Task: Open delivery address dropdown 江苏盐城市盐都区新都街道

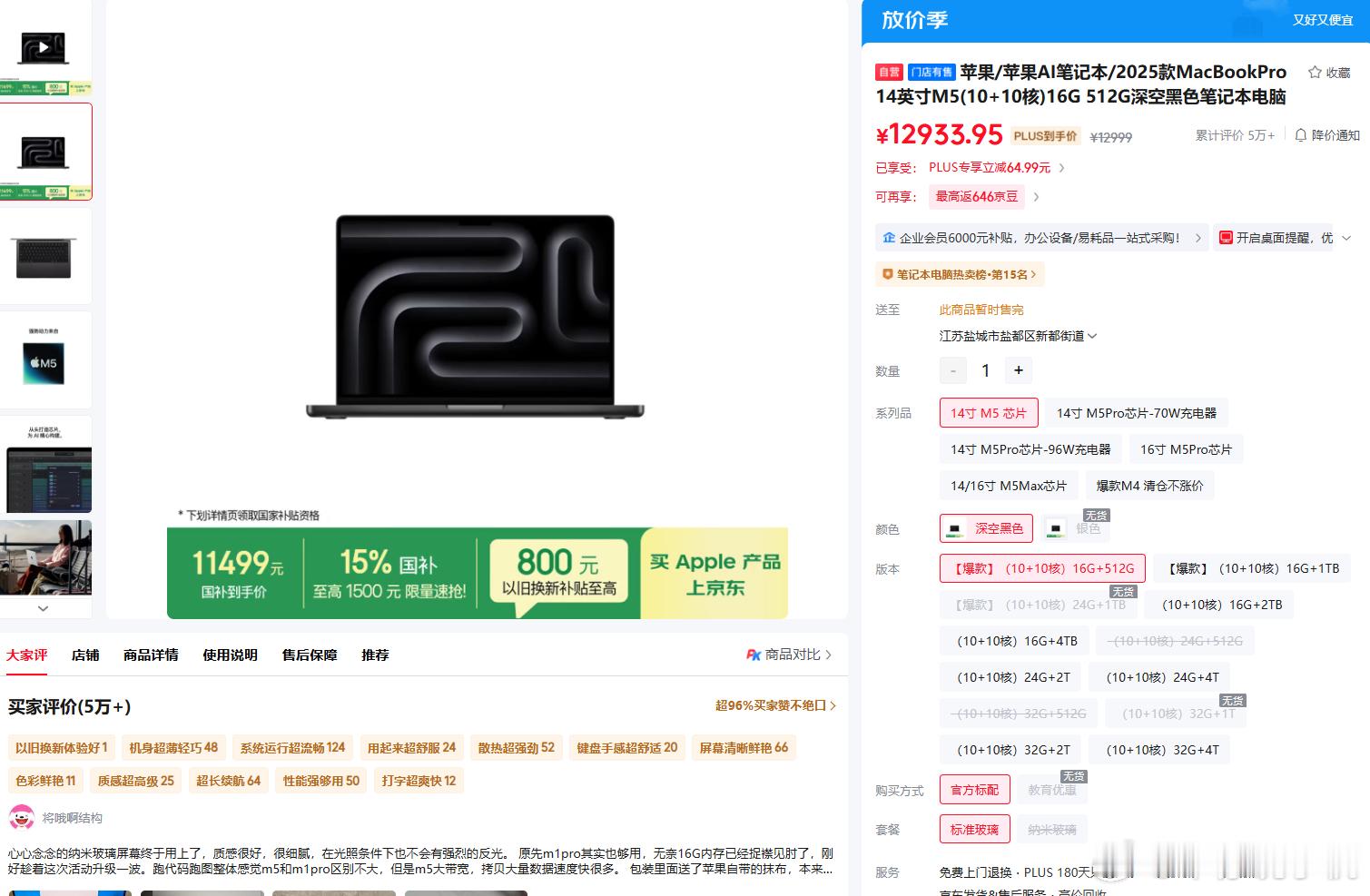Action: pyautogui.click(x=1018, y=336)
